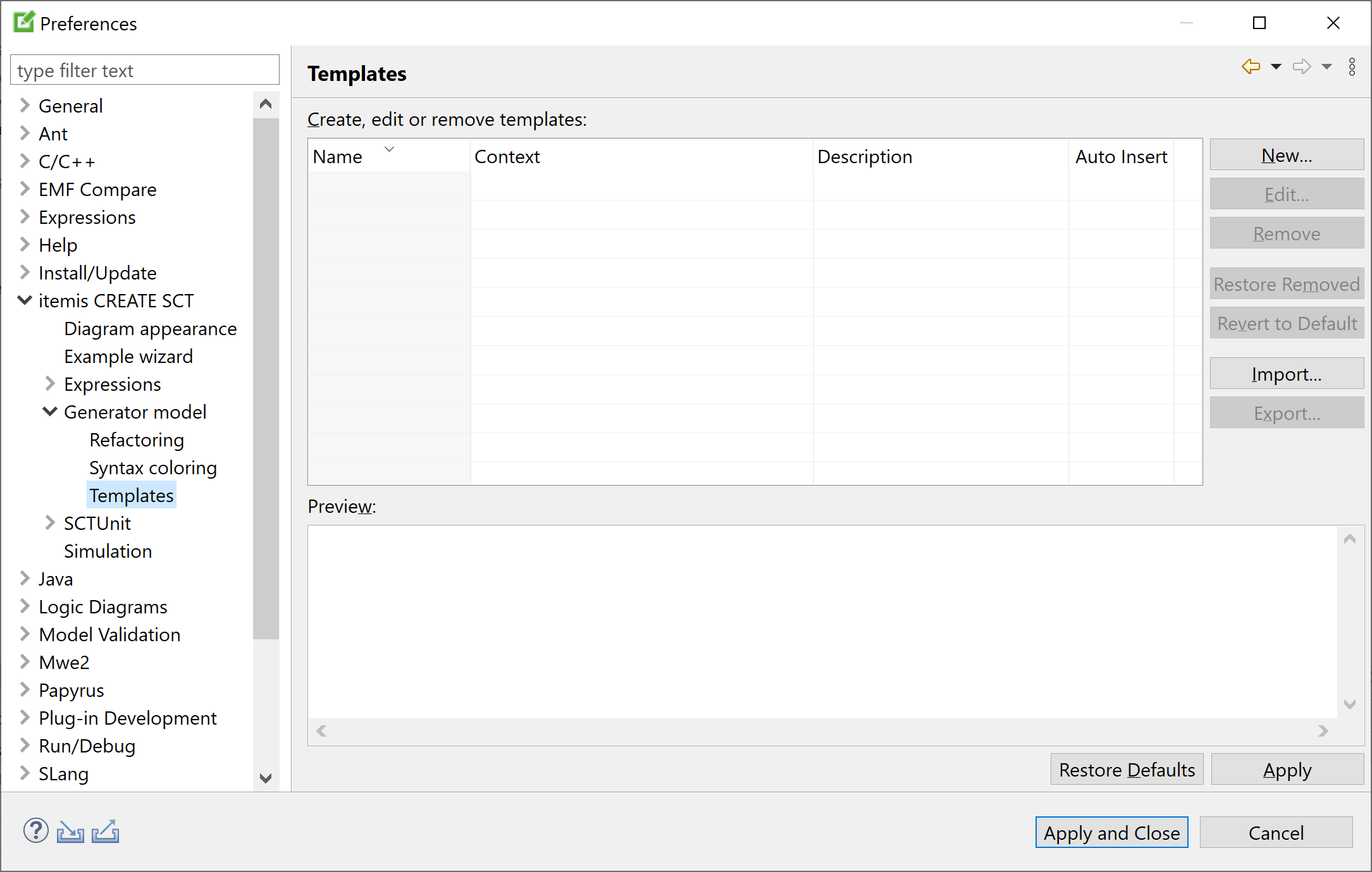
Task: Click the preview scroll up arrow
Action: (1350, 539)
